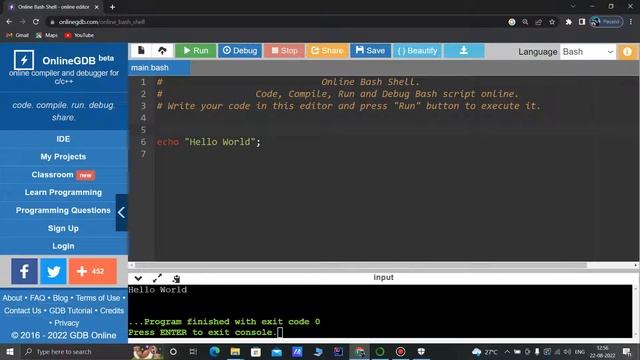
Task: Click empty editor line 7
Action: click(x=396, y=154)
